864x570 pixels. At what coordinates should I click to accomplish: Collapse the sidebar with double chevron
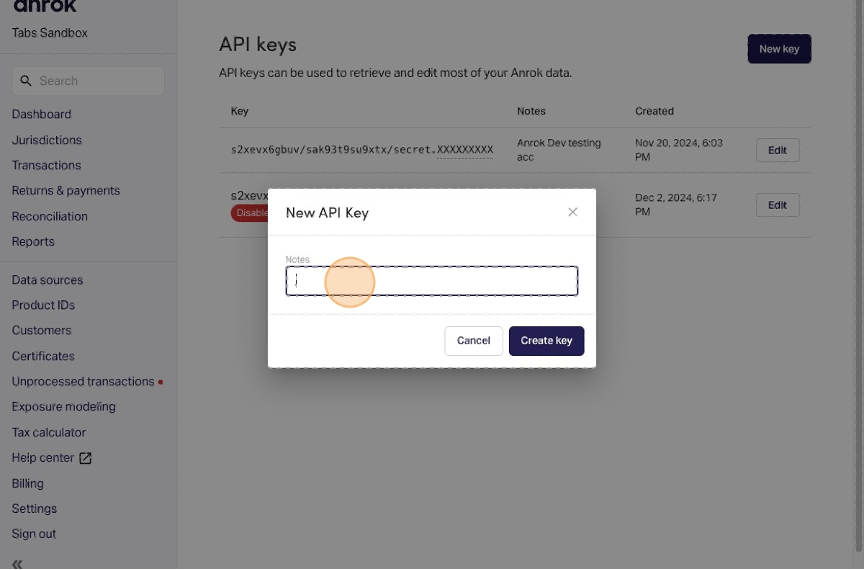(x=17, y=563)
